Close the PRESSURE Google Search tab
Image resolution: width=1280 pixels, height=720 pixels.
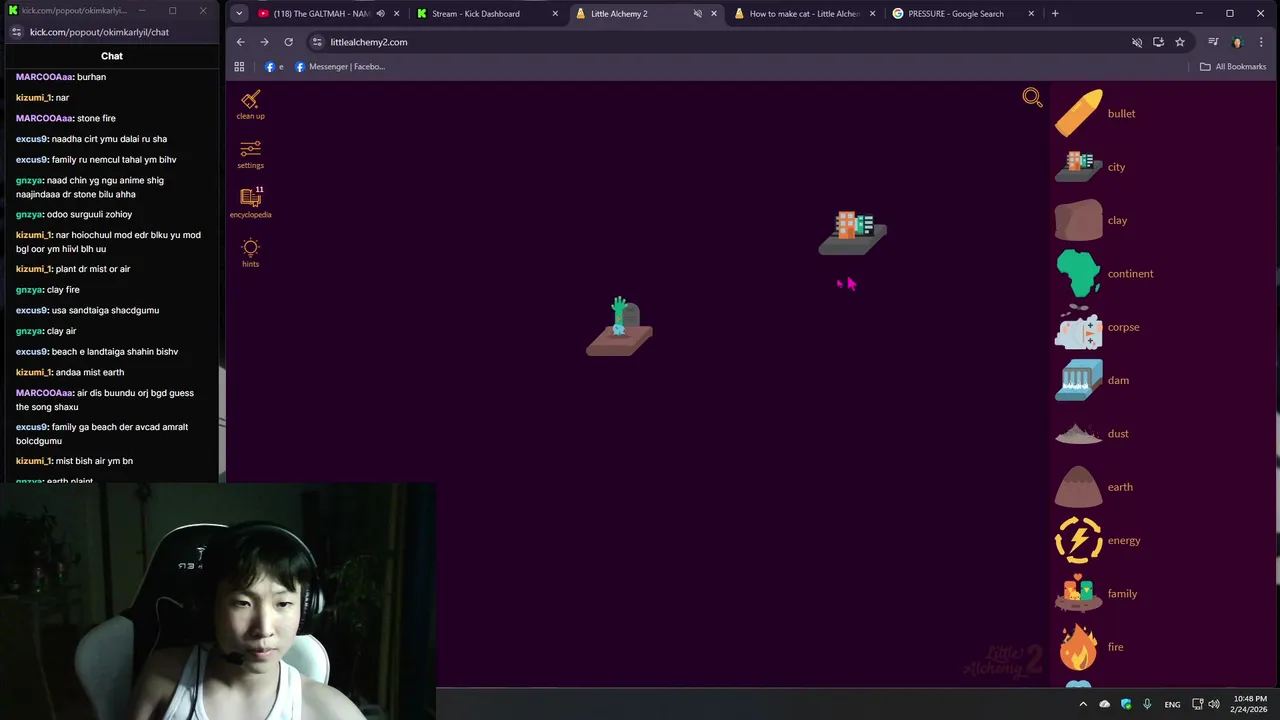click(1030, 14)
